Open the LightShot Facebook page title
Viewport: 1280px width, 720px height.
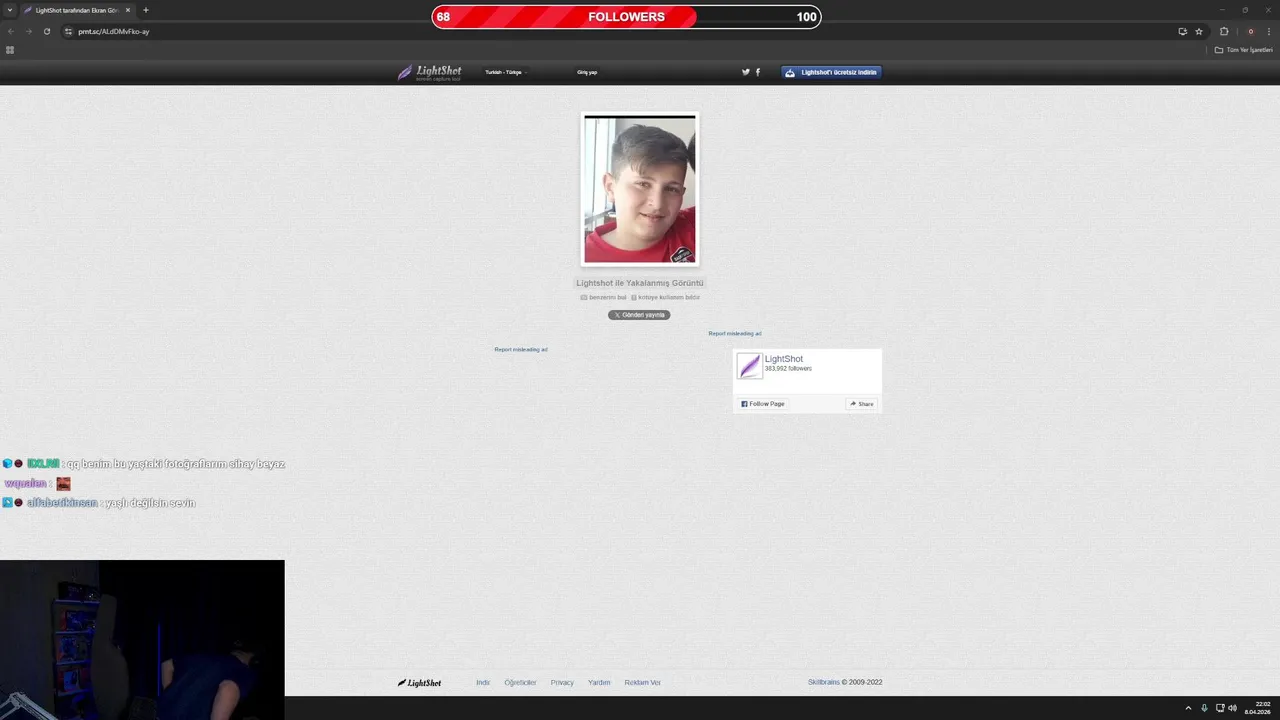(784, 359)
